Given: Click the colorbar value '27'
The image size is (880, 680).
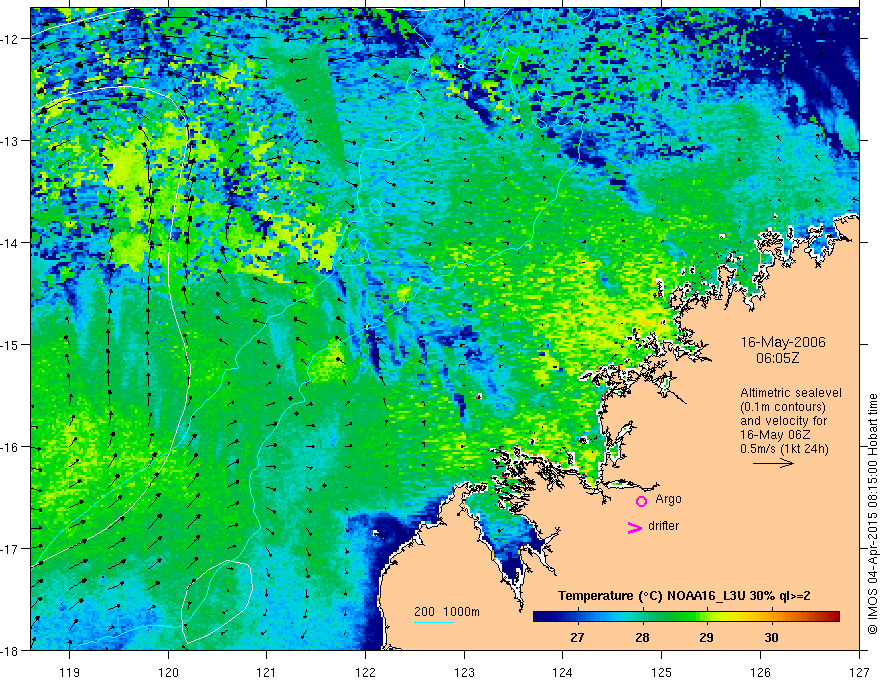Looking at the screenshot, I should 577,637.
